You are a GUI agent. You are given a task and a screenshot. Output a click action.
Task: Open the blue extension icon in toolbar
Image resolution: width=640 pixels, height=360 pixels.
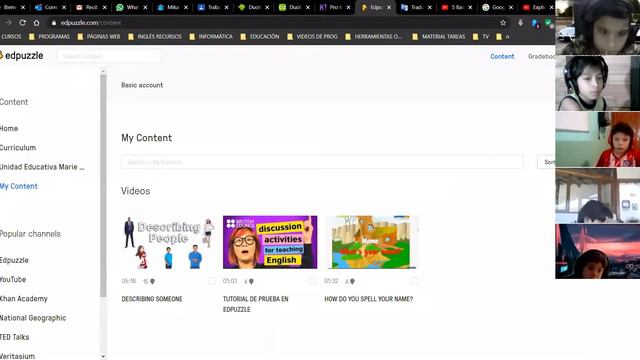535,23
